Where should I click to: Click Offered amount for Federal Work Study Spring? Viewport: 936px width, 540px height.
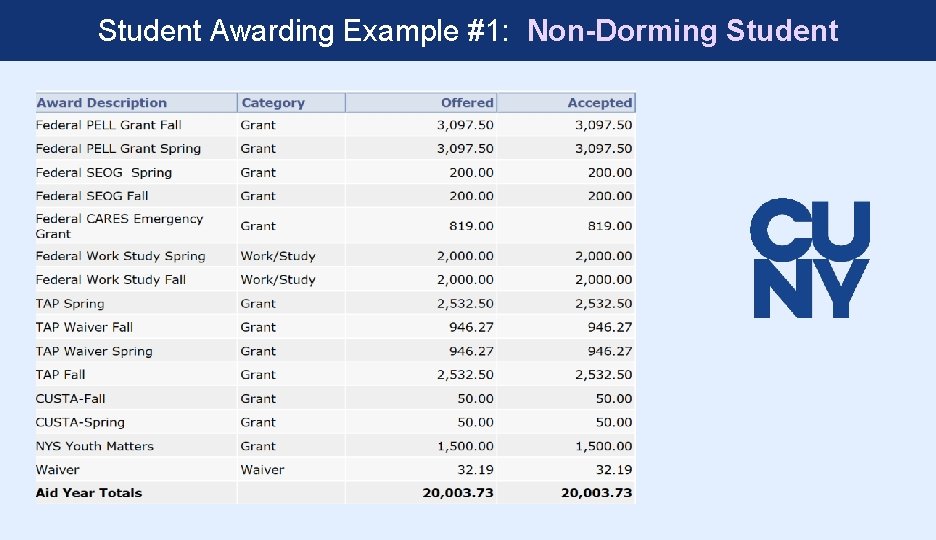coord(466,256)
